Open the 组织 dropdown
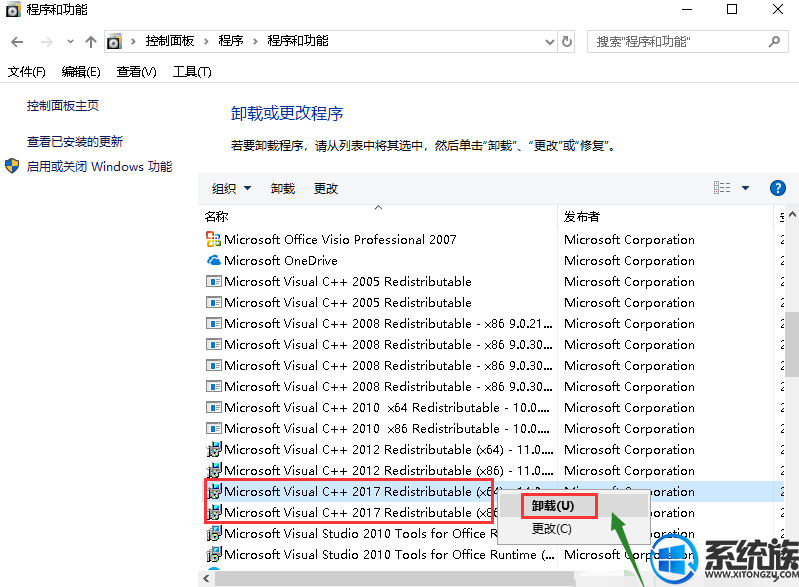Image resolution: width=799 pixels, height=587 pixels. pyautogui.click(x=232, y=189)
